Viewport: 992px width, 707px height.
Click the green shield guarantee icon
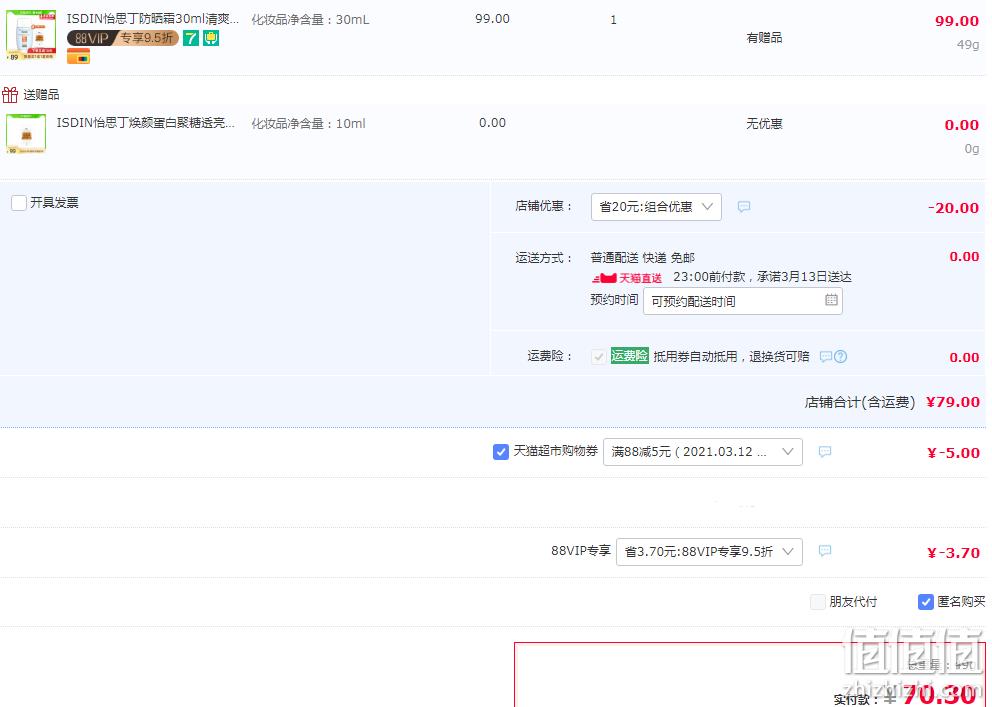click(x=211, y=39)
